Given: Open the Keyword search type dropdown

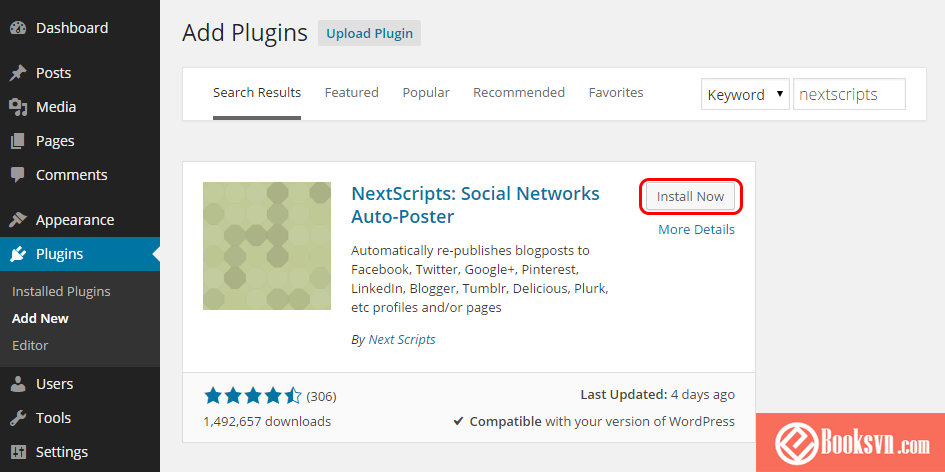Looking at the screenshot, I should (x=745, y=95).
